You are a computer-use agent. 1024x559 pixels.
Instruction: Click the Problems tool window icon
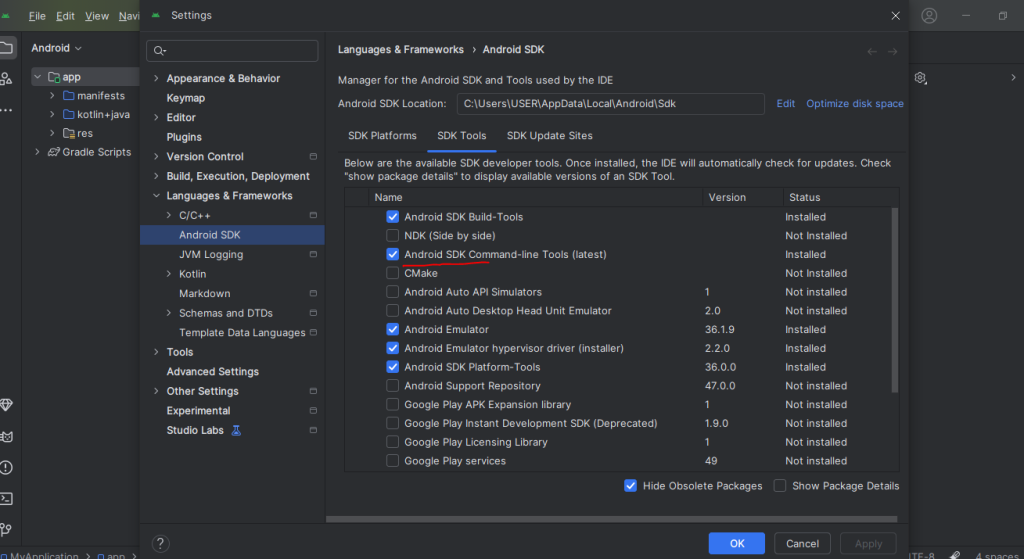pyautogui.click(x=6, y=467)
